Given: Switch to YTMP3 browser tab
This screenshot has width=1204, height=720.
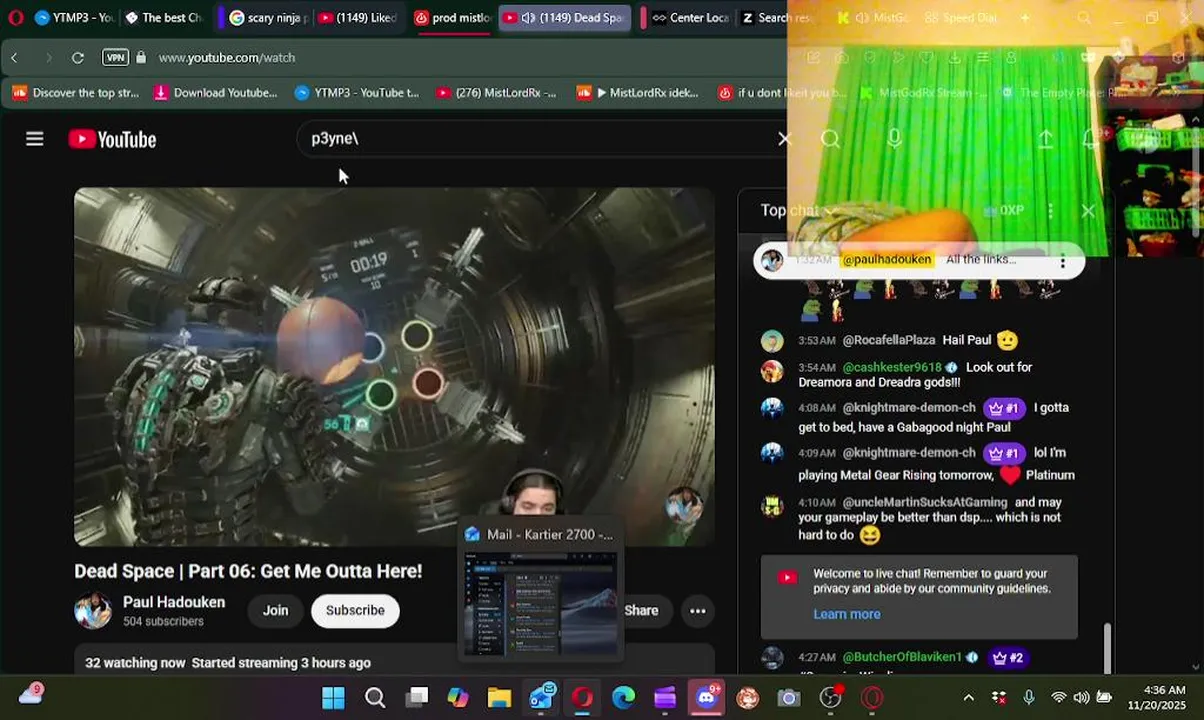Looking at the screenshot, I should [73, 18].
